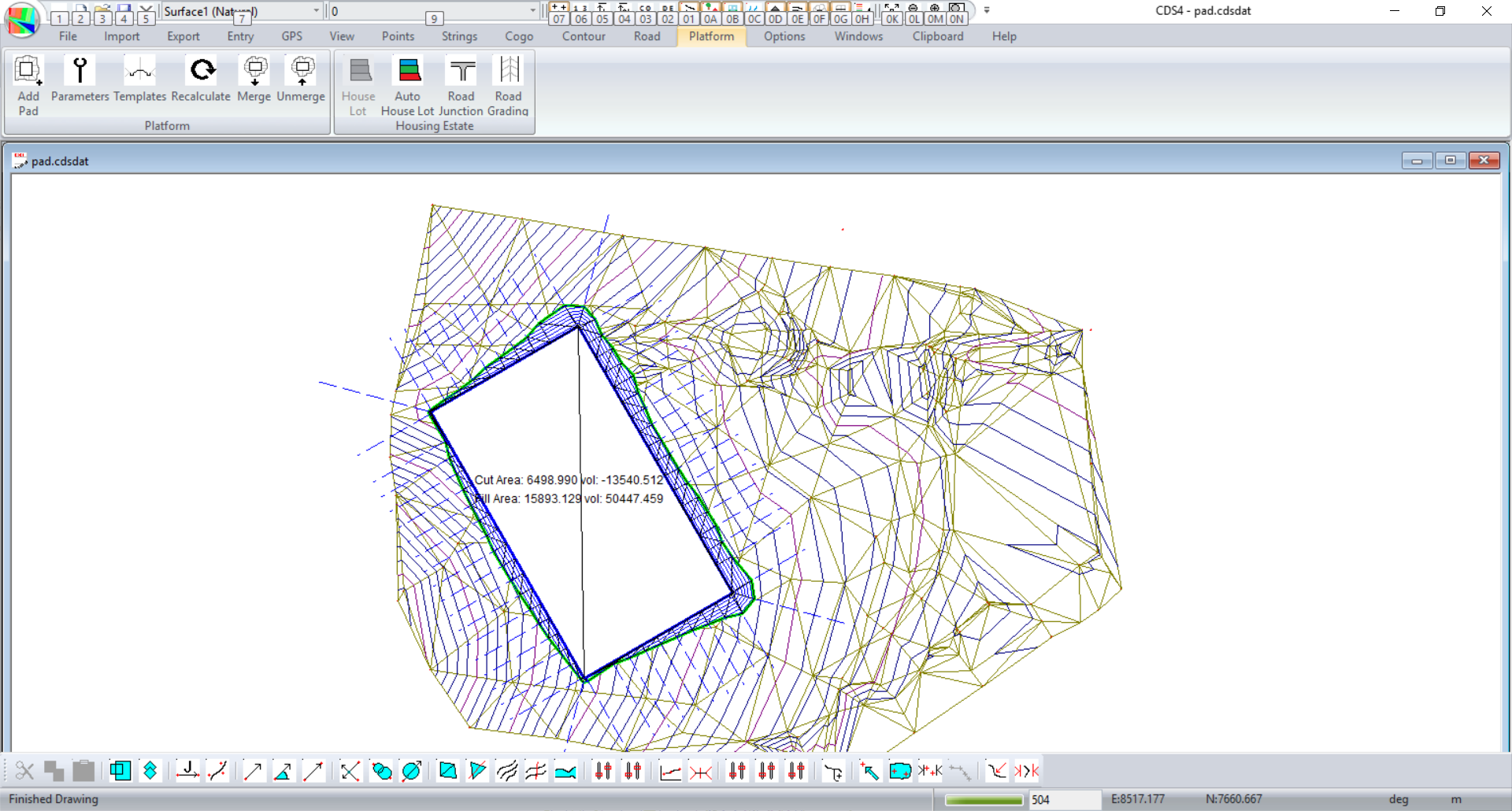Expand the Surface1 (Natural) dropdown
The height and width of the screenshot is (811, 1512).
coord(316,11)
